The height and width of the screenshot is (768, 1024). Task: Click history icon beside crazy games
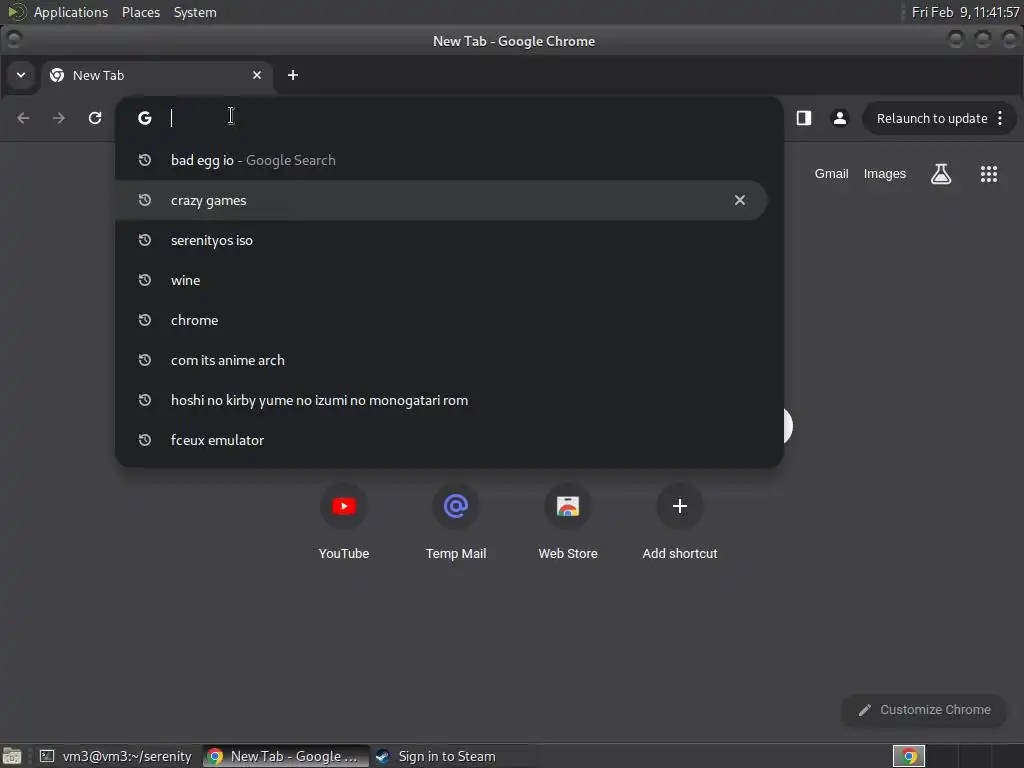point(145,200)
